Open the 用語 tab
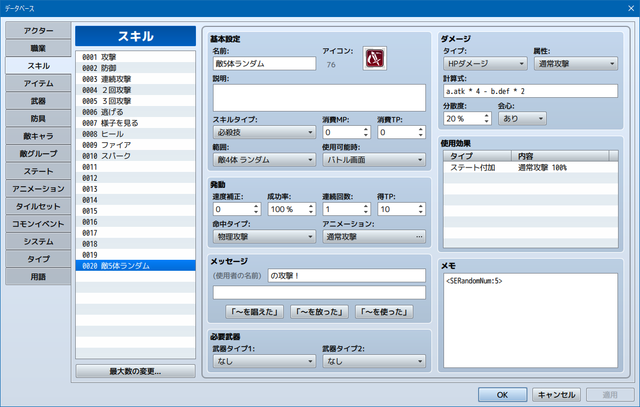The height and width of the screenshot is (407, 640). coord(38,277)
